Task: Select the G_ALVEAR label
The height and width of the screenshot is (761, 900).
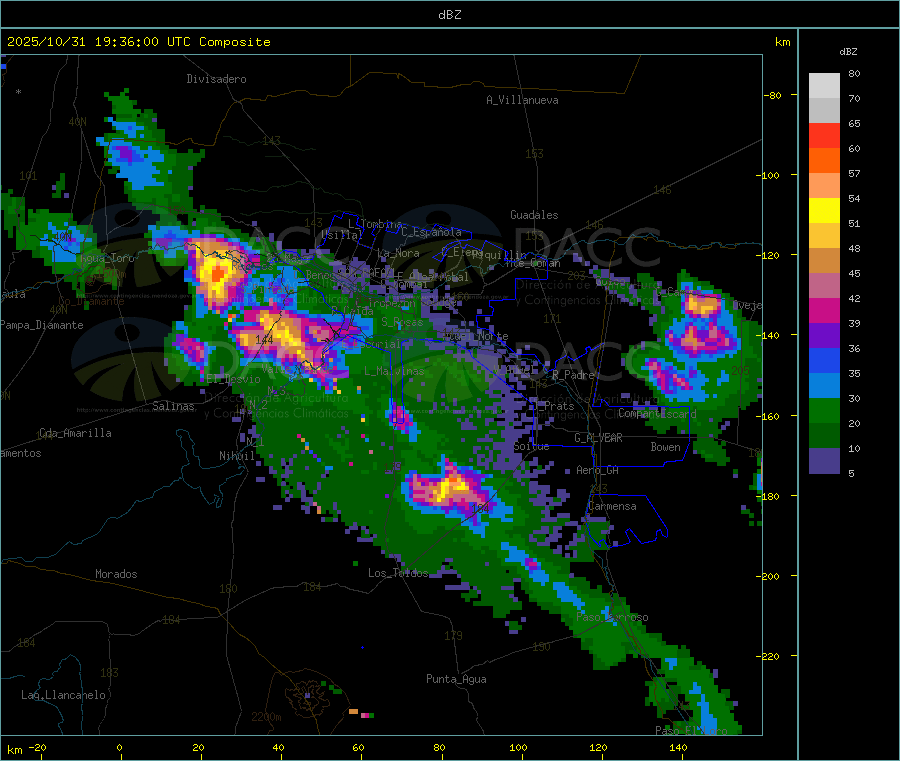Action: 598,438
